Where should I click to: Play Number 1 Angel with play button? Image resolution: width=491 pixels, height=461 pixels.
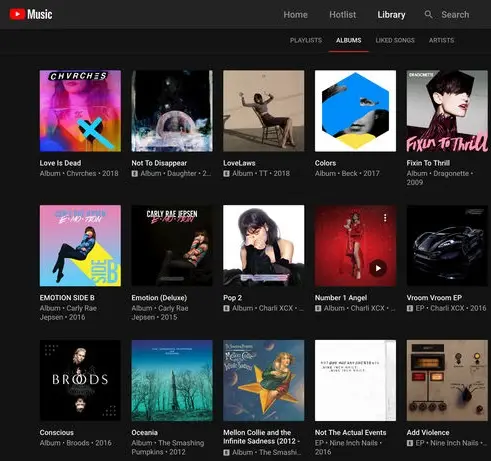click(x=378, y=268)
